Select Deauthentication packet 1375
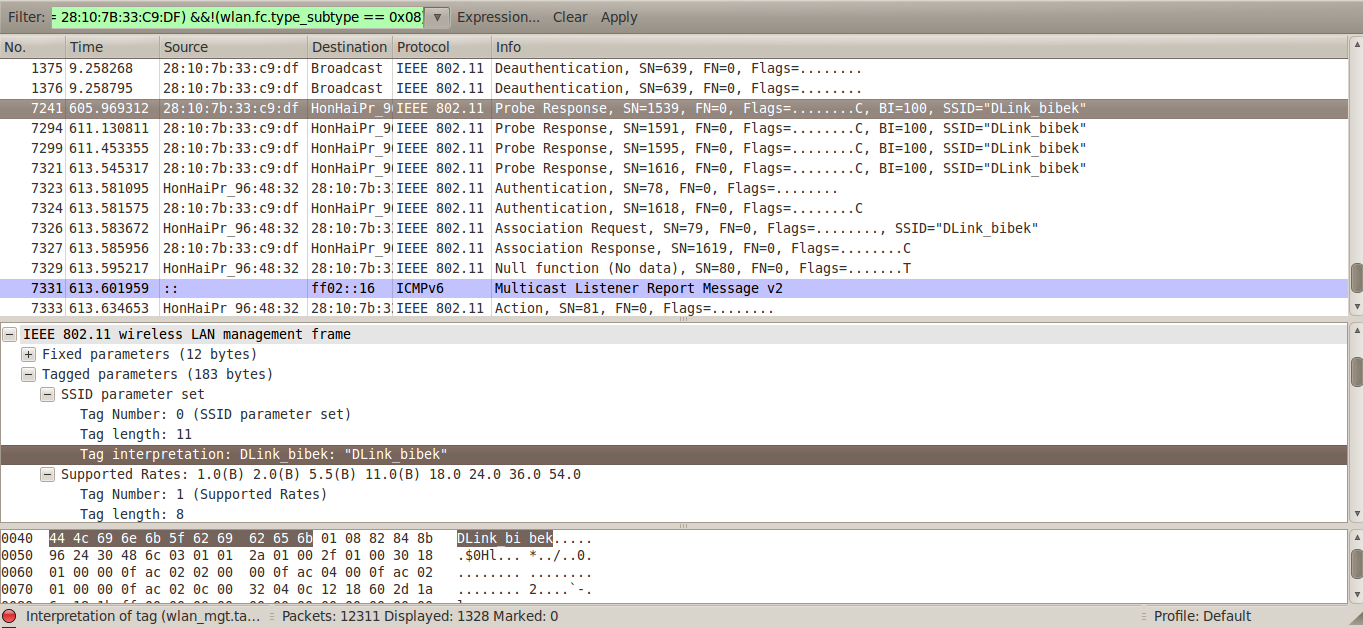Viewport: 1363px width, 628px height. point(600,68)
